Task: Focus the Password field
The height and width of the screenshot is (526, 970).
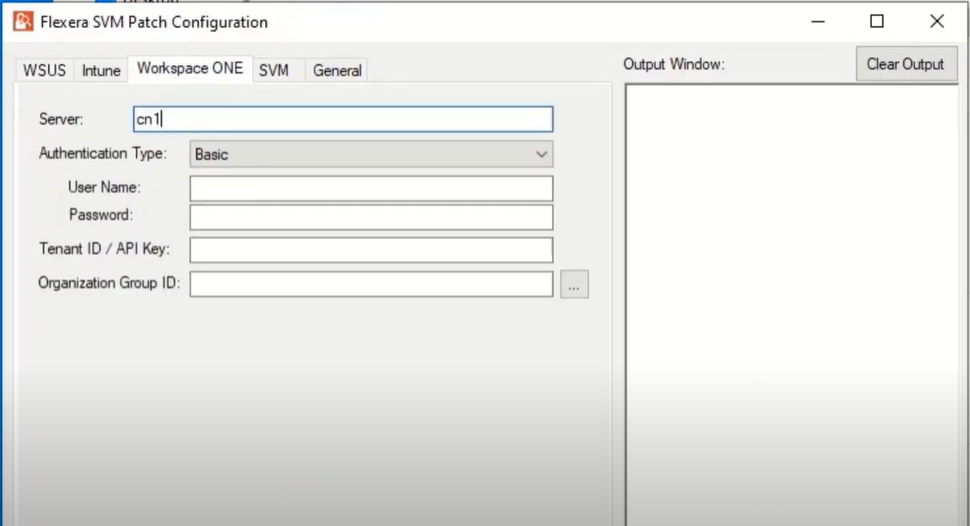Action: click(x=371, y=217)
